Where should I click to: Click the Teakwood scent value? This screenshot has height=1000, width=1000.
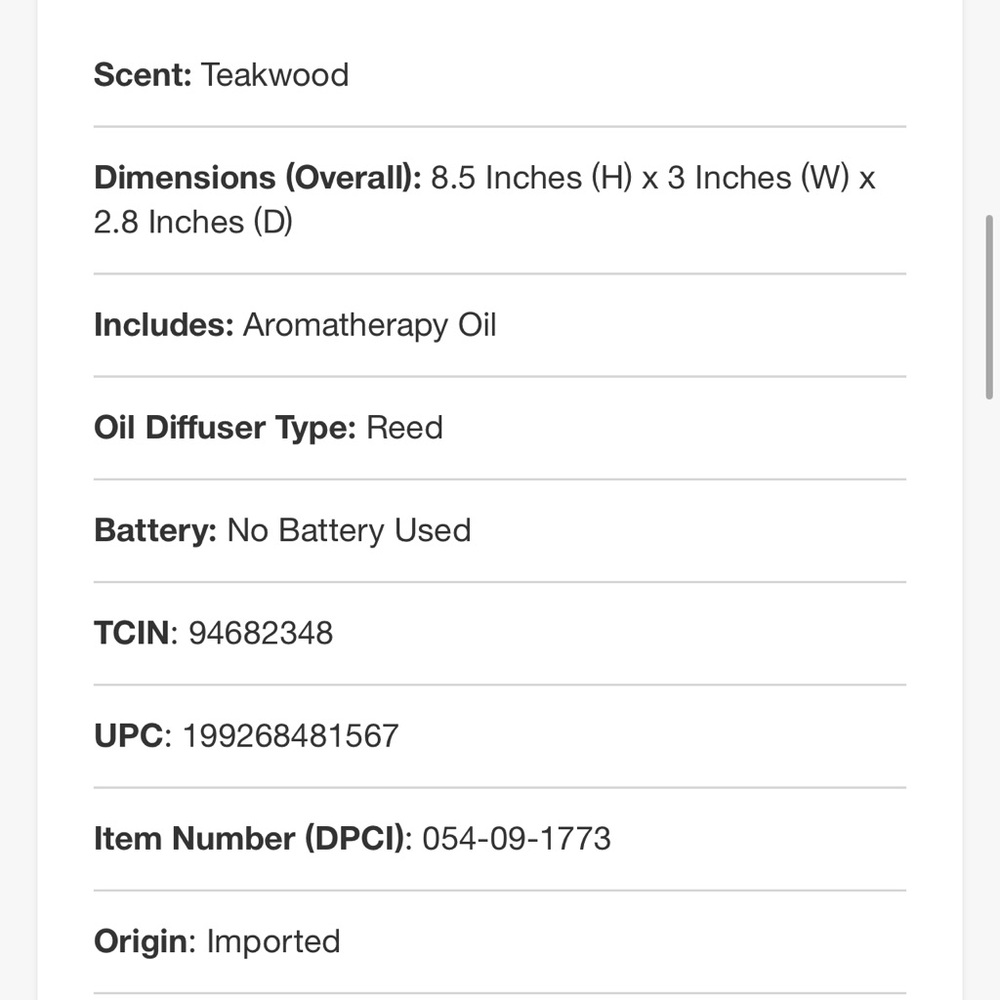(x=275, y=75)
